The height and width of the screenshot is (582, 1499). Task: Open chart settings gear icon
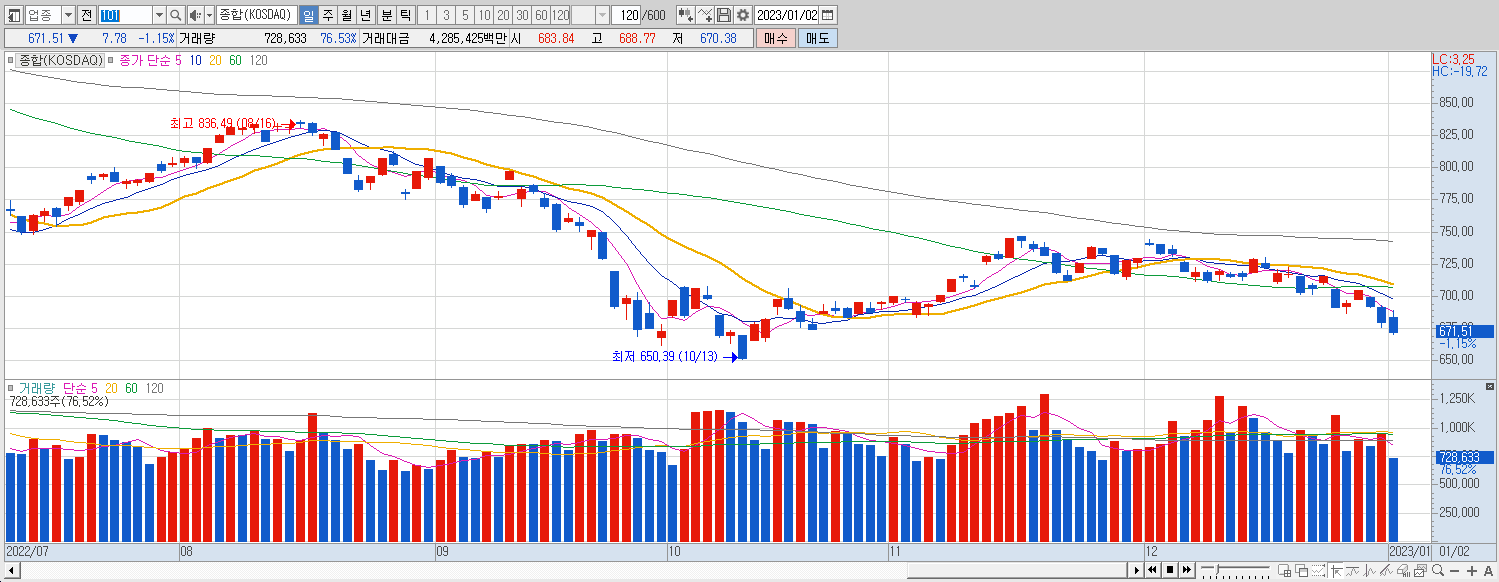743,15
